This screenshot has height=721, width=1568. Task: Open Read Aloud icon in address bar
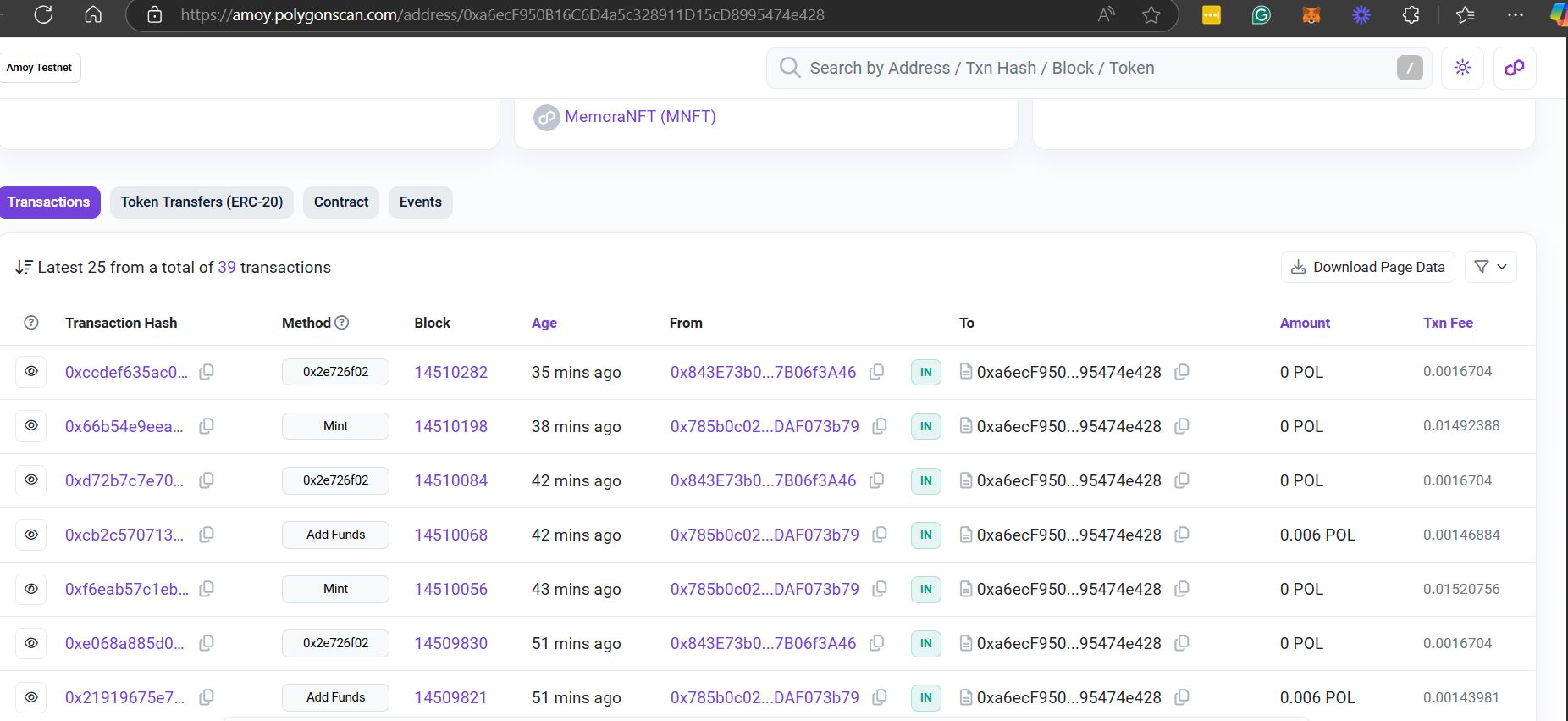(x=1106, y=14)
